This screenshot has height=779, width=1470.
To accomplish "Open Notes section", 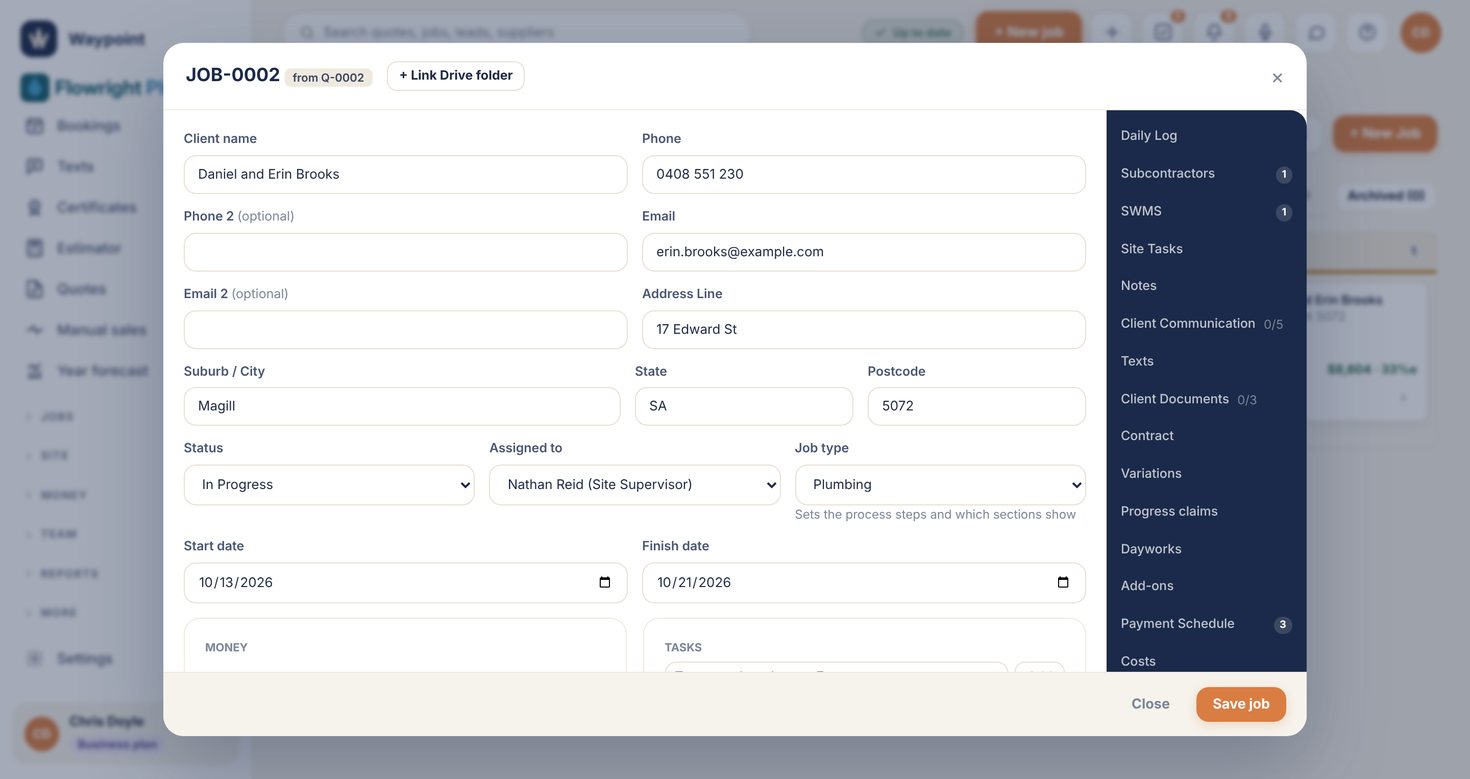I will coord(1206,286).
